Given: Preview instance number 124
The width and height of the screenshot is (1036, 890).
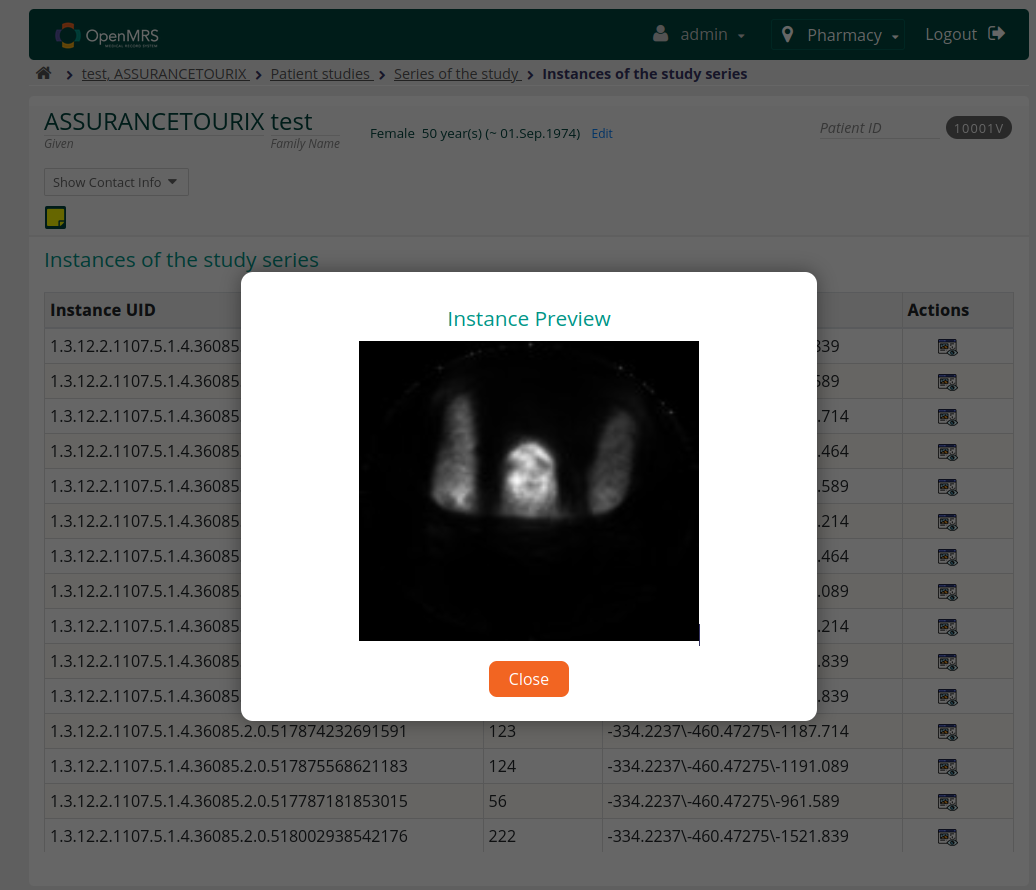Looking at the screenshot, I should (x=947, y=766).
